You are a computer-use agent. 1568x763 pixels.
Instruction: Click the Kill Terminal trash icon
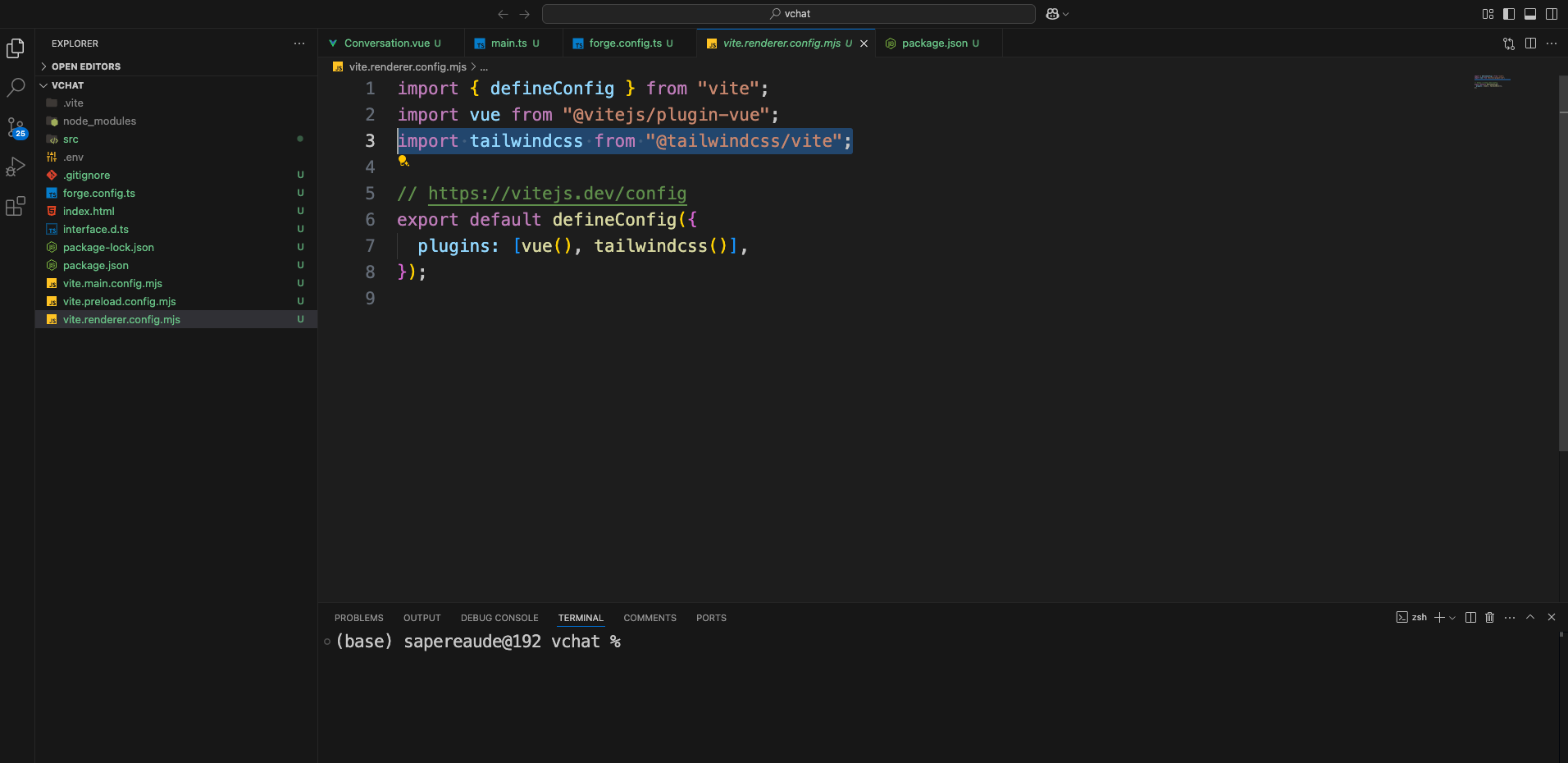pyautogui.click(x=1490, y=618)
